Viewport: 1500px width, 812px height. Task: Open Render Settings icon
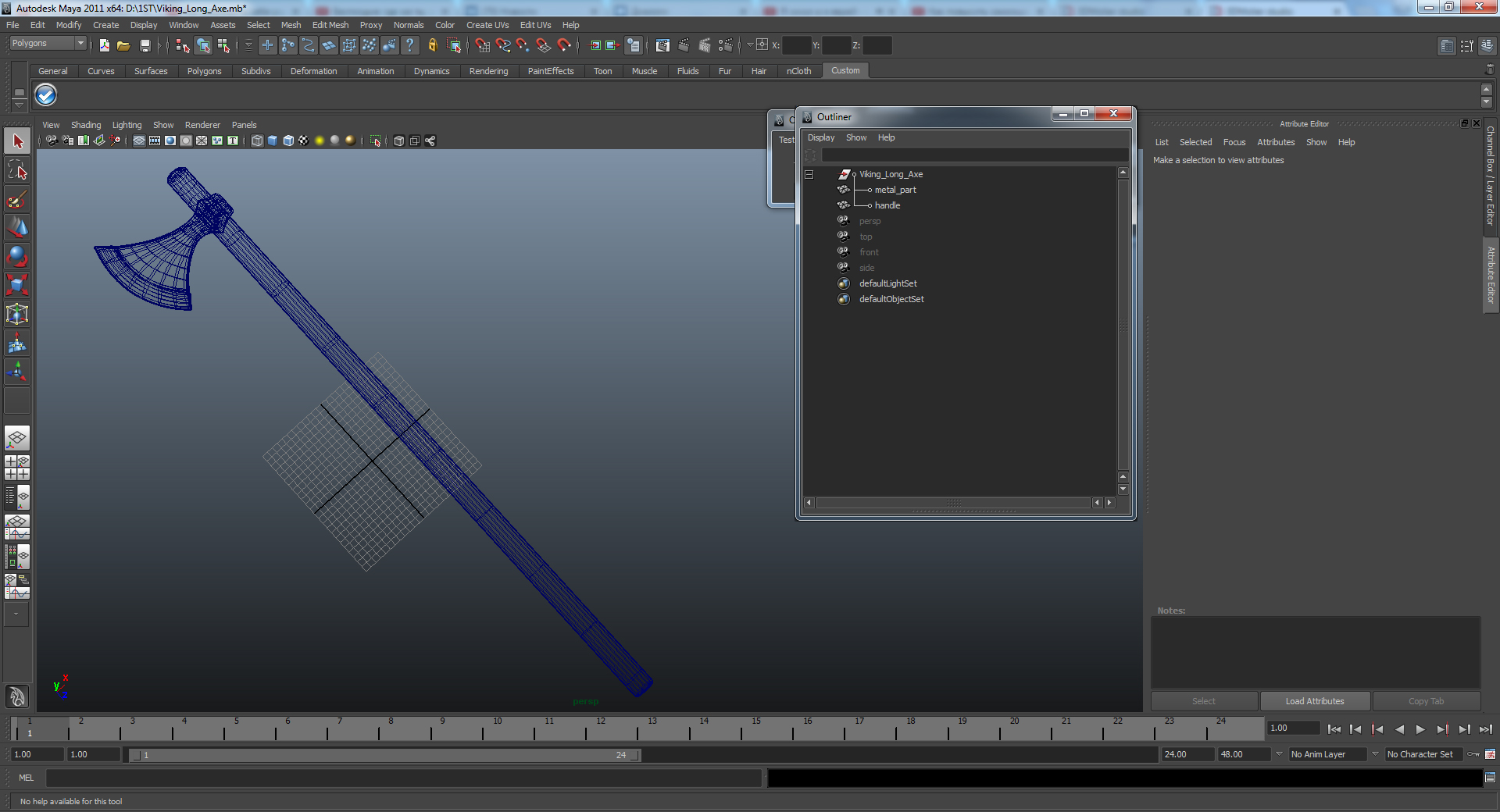click(x=725, y=46)
